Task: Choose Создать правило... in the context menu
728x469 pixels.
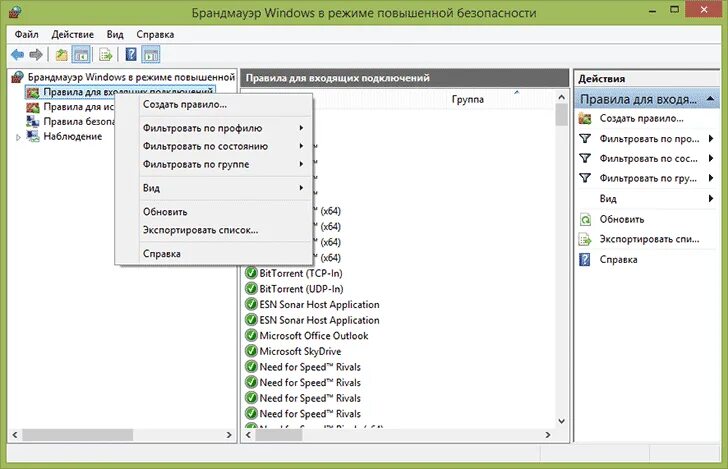Action: [214, 104]
